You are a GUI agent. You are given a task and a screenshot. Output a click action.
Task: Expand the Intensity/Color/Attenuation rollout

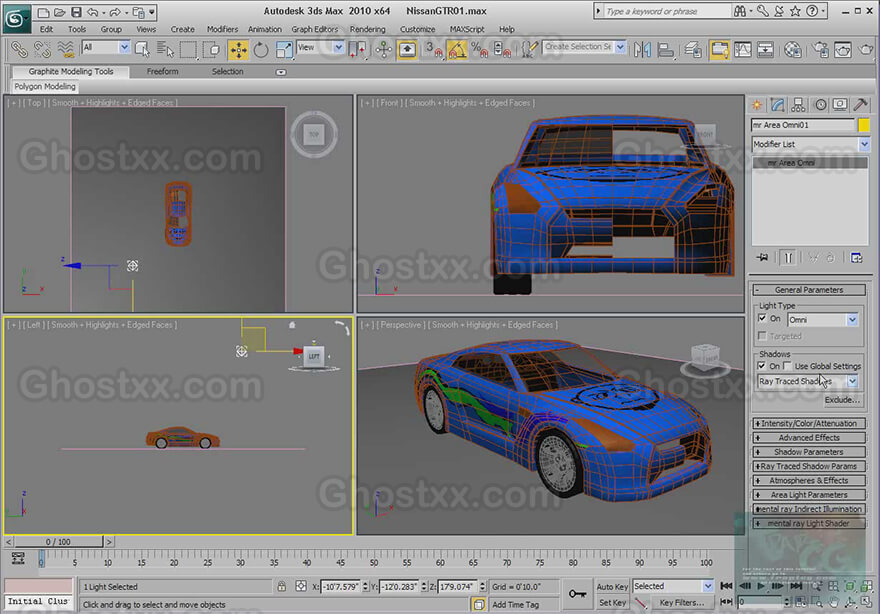tap(809, 424)
